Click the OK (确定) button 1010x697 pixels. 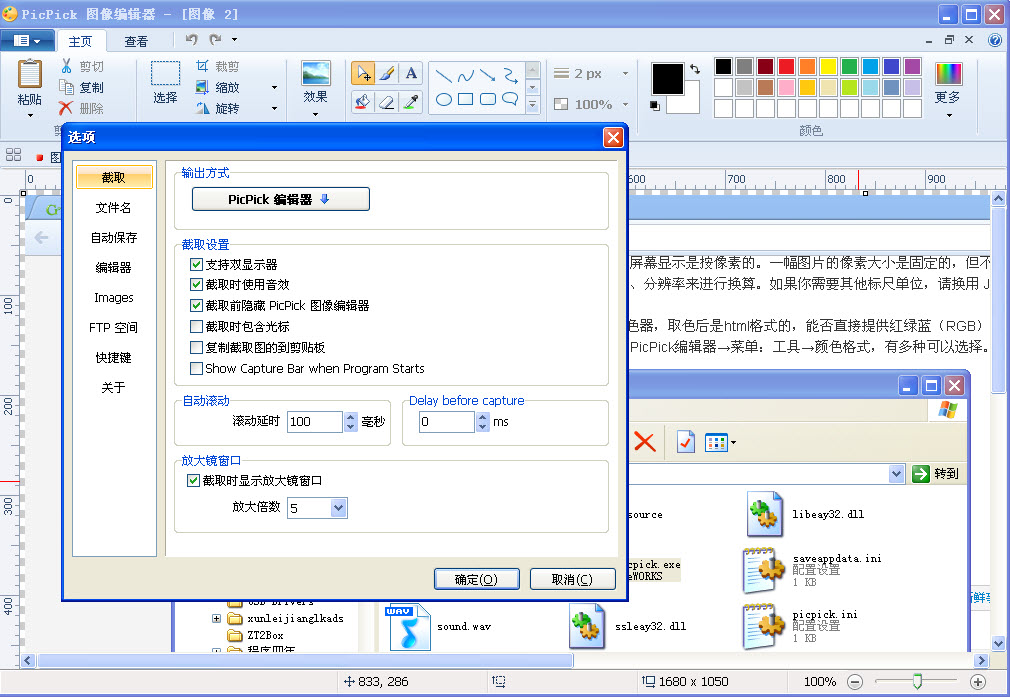click(477, 579)
